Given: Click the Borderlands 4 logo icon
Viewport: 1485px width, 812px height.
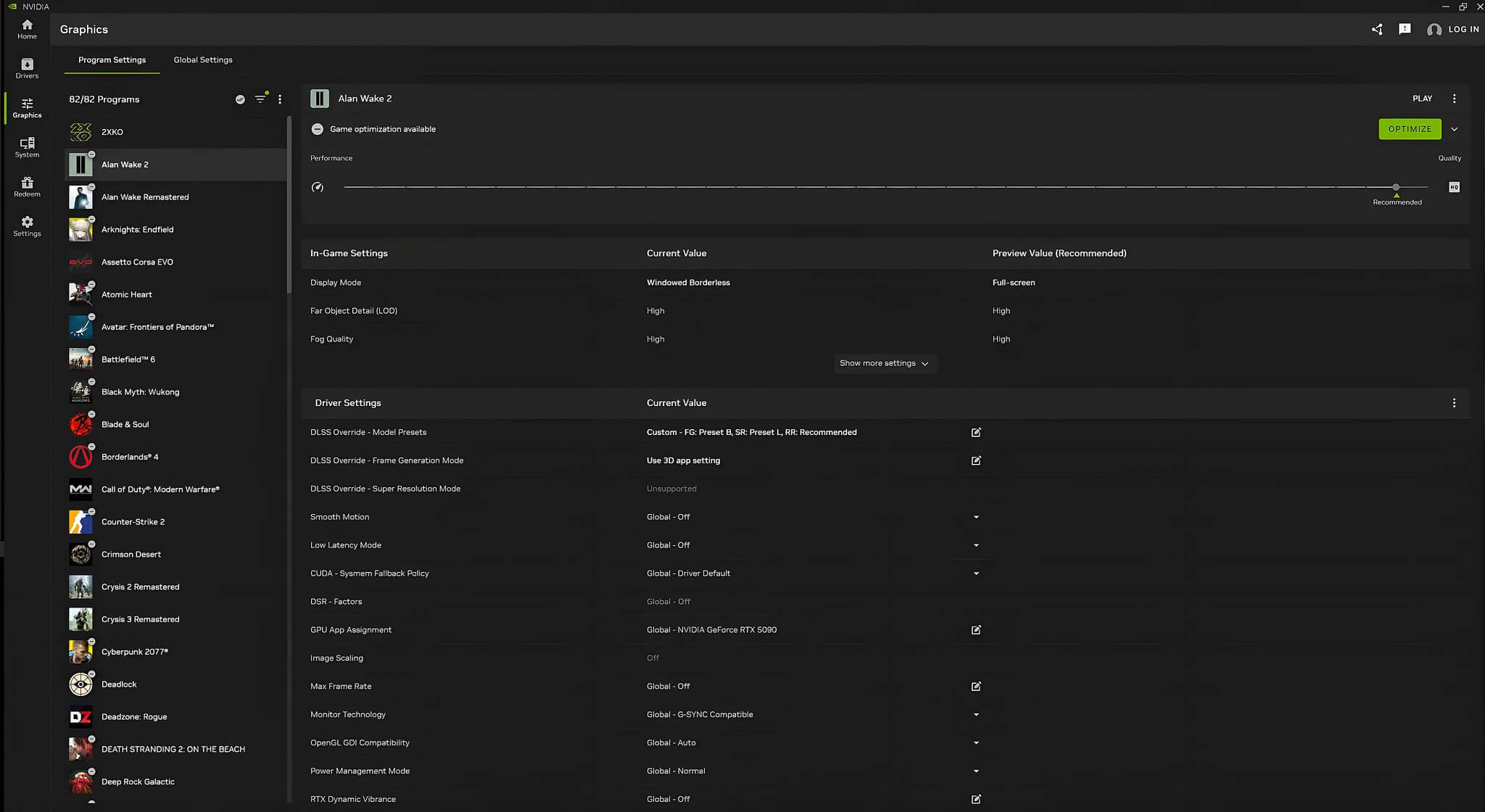Looking at the screenshot, I should 80,457.
